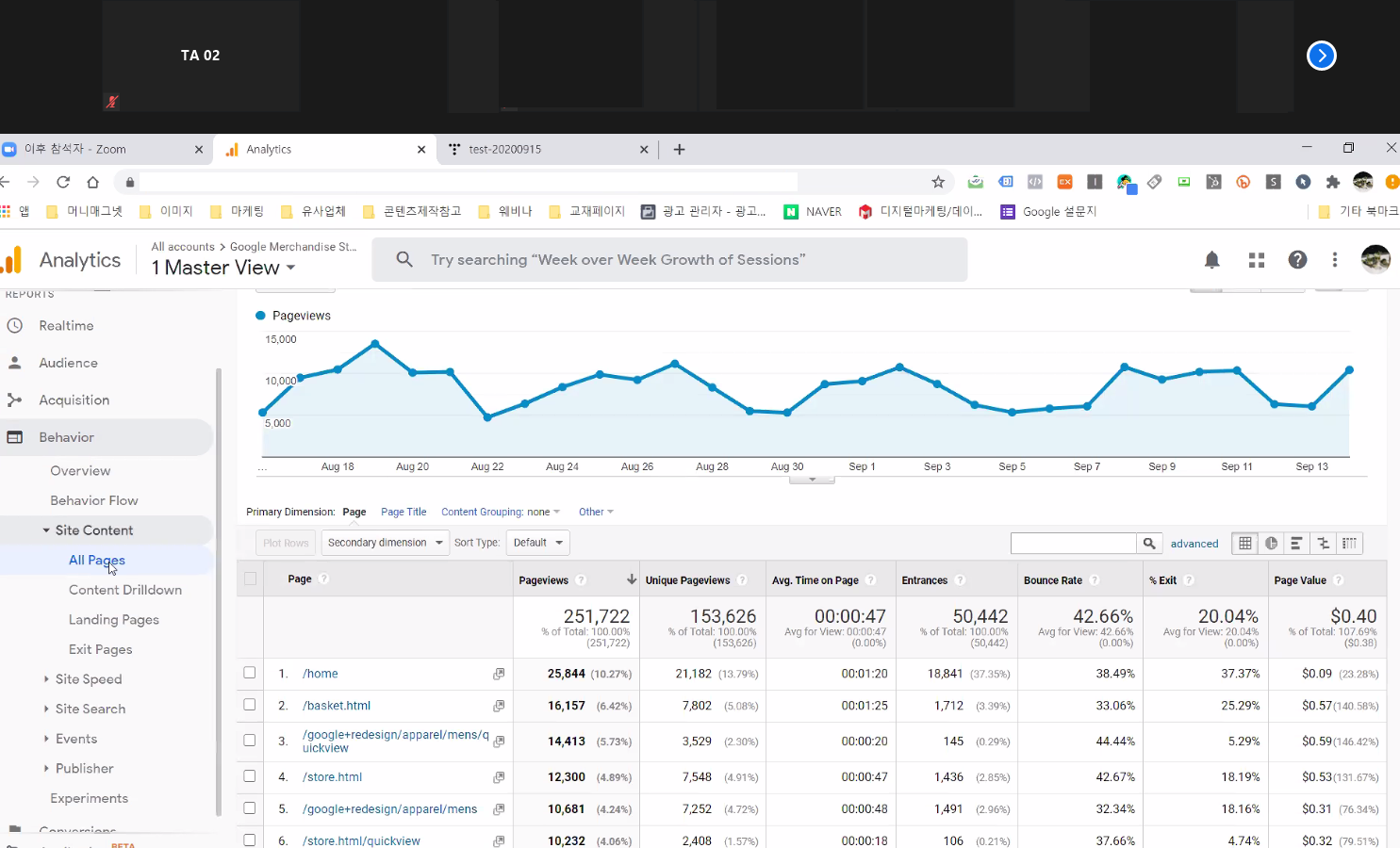1400x848 pixels.
Task: Open Landing Pages report in sidebar
Action: 113,620
